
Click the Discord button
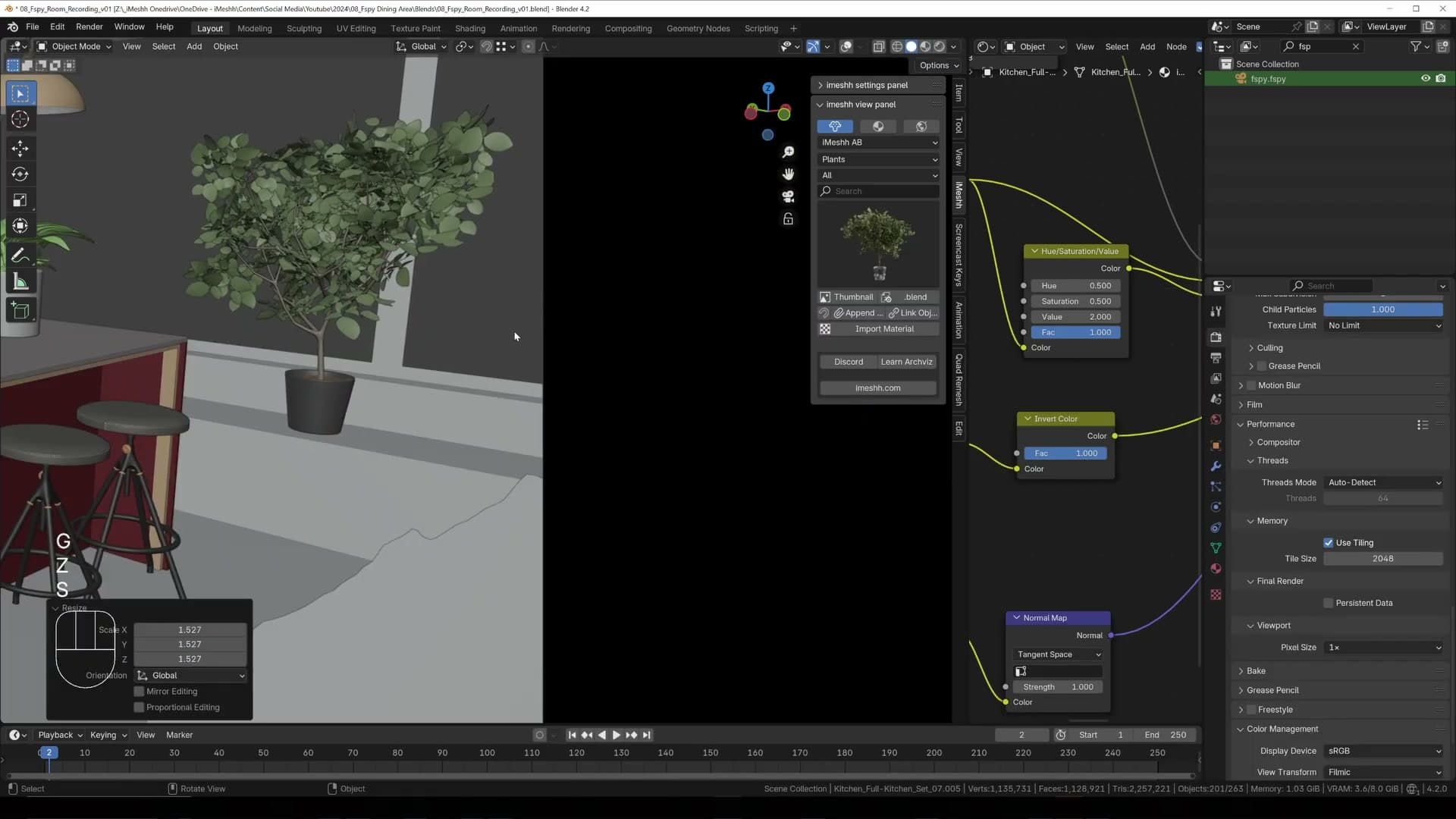coord(849,362)
